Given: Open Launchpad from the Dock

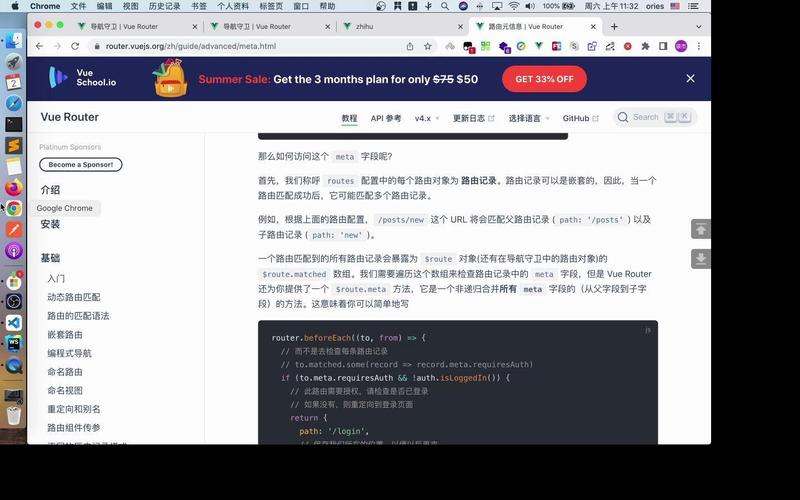Looking at the screenshot, I should (14, 62).
